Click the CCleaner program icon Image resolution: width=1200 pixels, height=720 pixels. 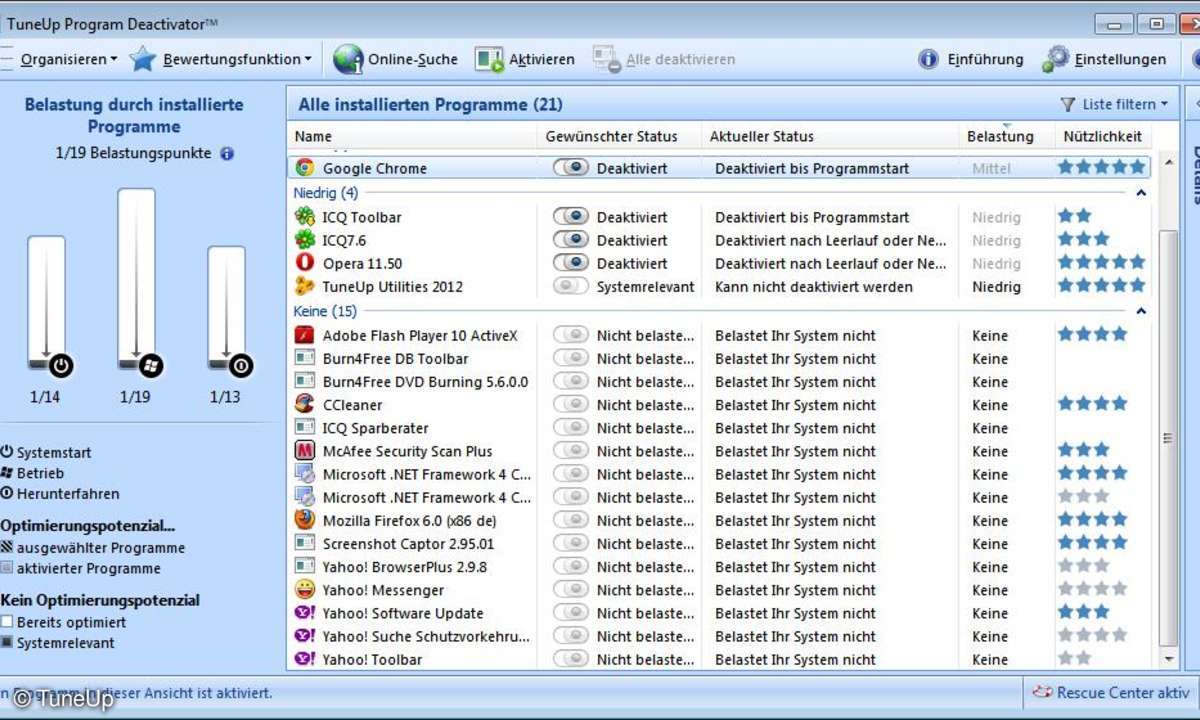tap(305, 404)
